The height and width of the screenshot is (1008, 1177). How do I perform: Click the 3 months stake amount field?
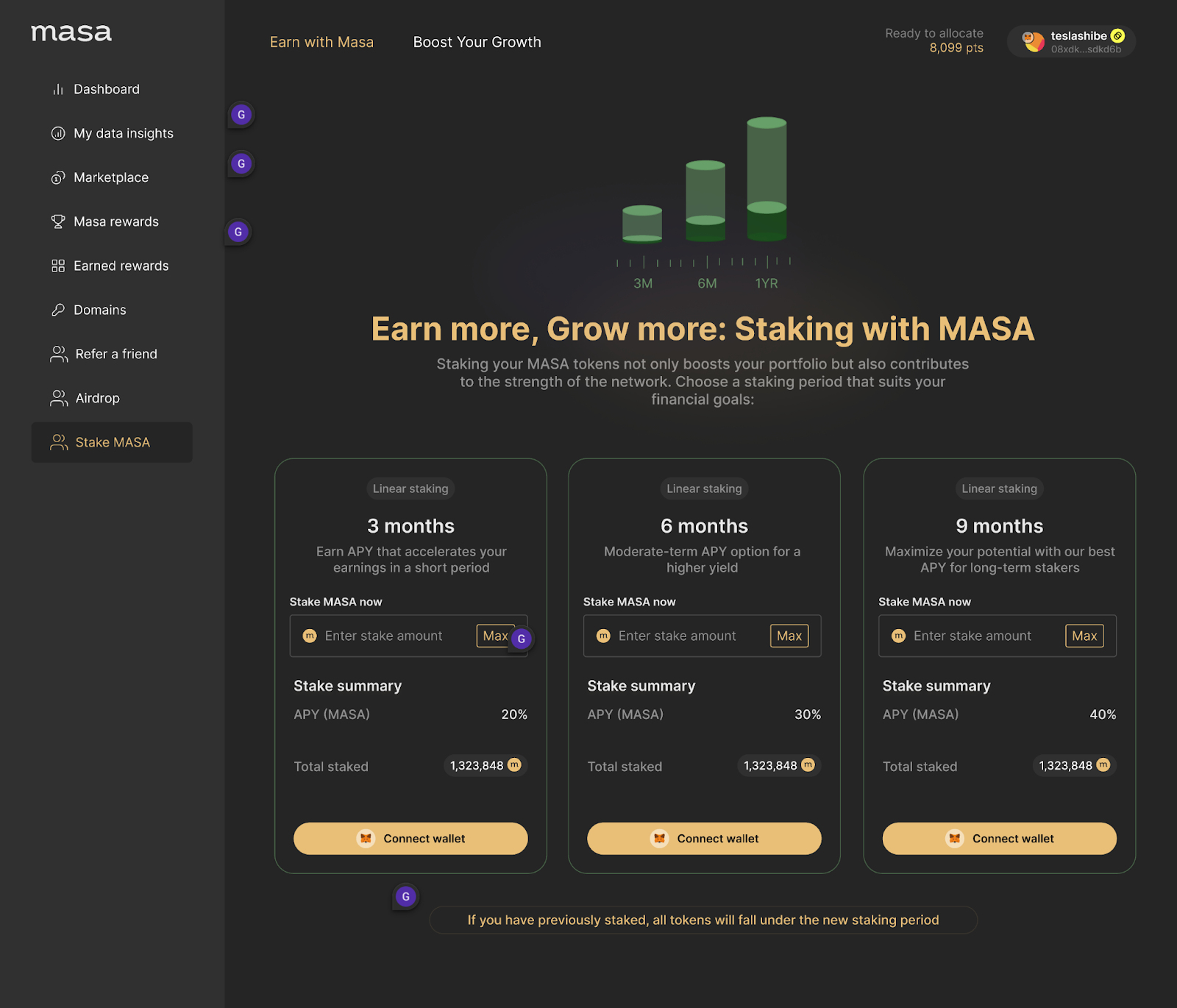[408, 636]
